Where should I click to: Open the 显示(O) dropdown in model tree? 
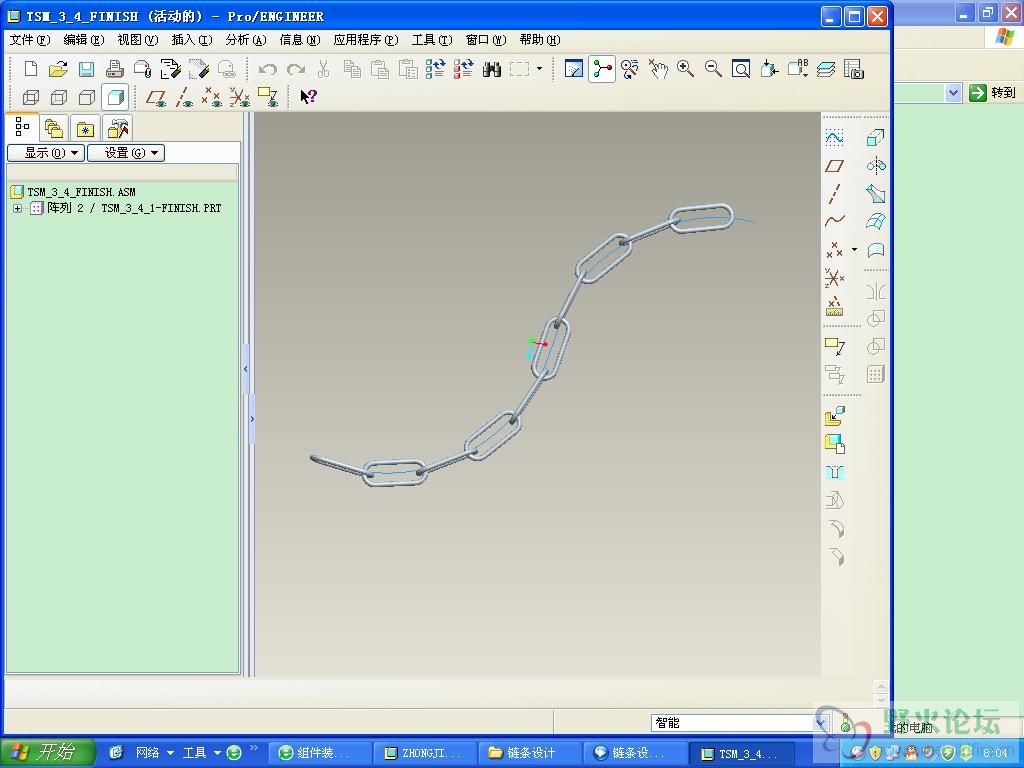pos(46,153)
